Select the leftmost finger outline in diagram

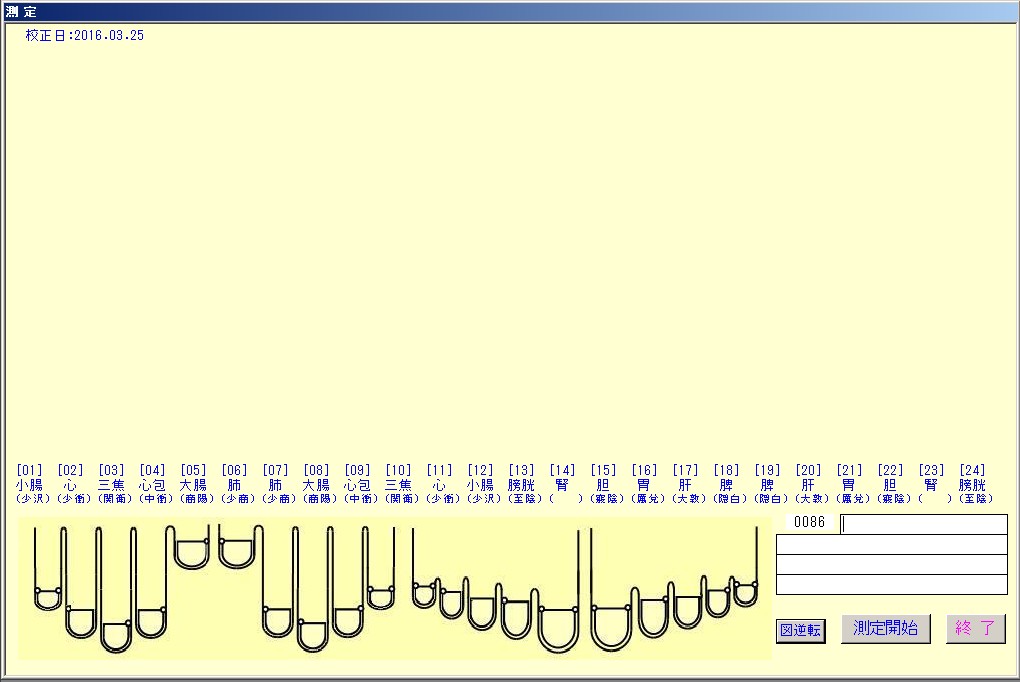pyautogui.click(x=48, y=570)
